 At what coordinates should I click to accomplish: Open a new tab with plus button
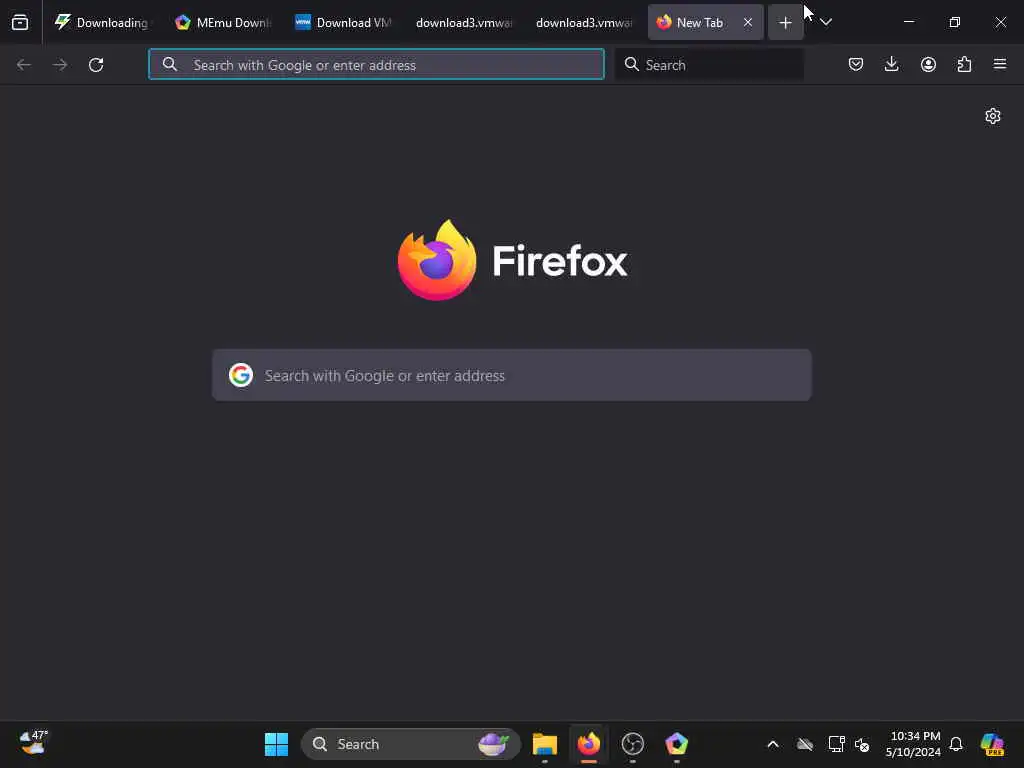coord(785,23)
